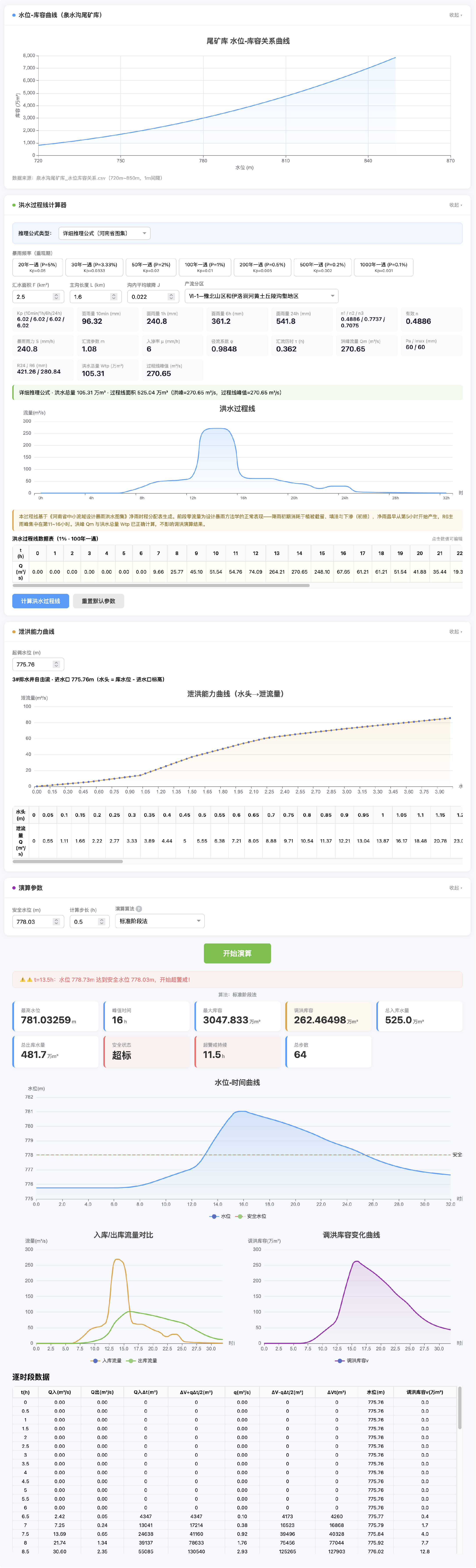Collapse the 演算参数 section via 收起
The height and width of the screenshot is (1568, 476).
455,888
